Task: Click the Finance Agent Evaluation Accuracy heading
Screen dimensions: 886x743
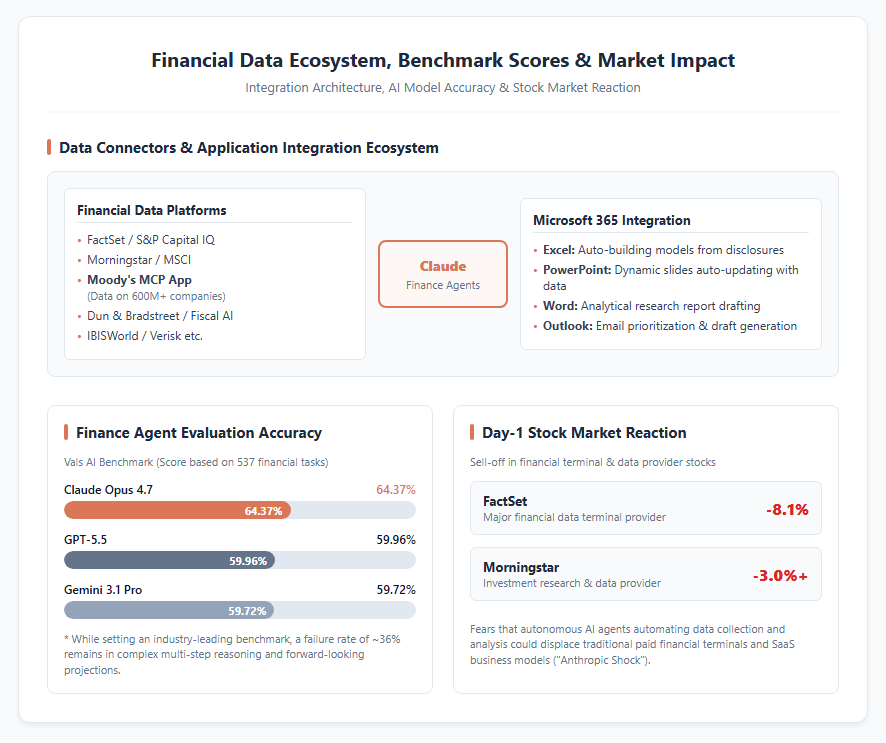Action: click(198, 433)
